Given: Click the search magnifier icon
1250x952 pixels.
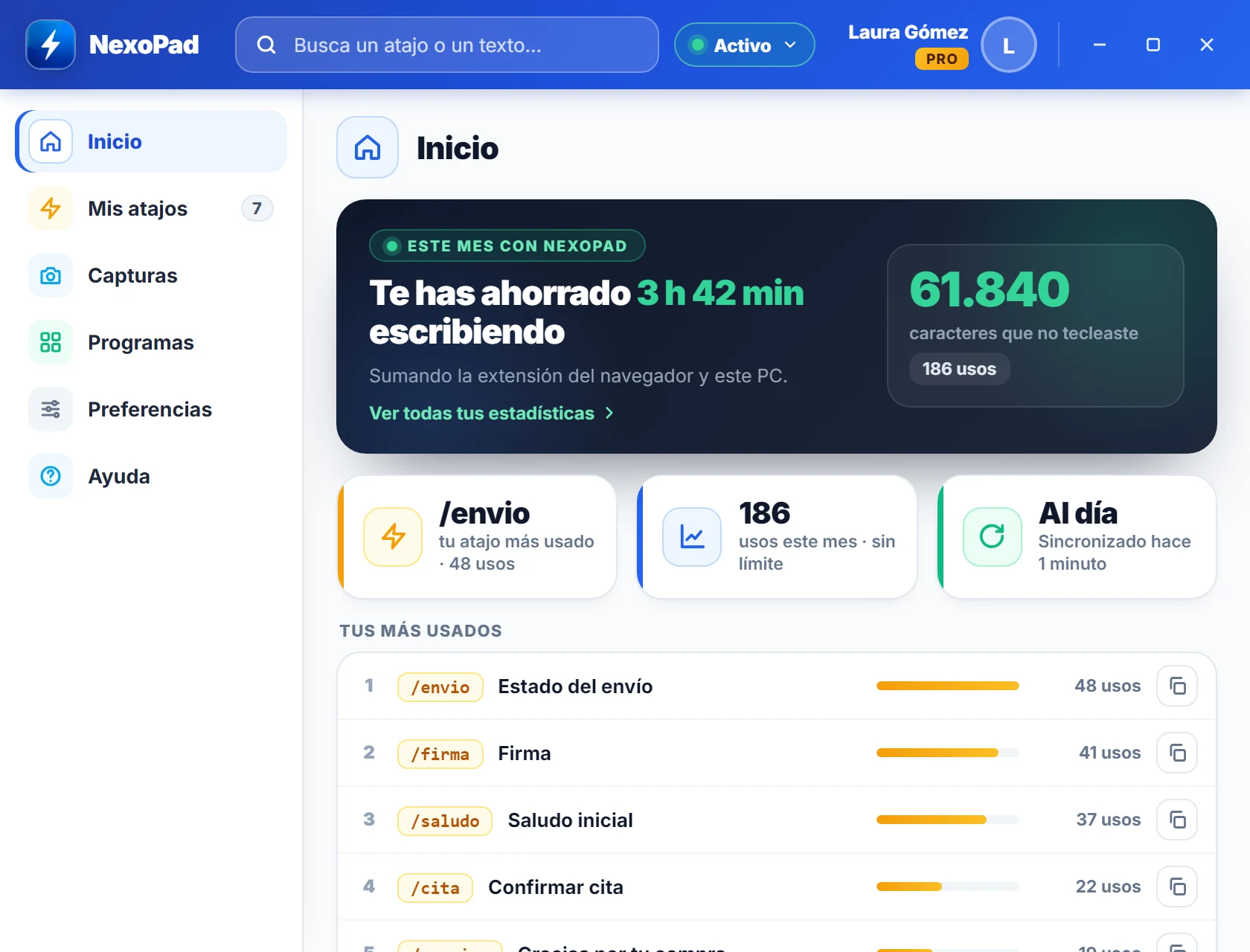Looking at the screenshot, I should point(266,45).
